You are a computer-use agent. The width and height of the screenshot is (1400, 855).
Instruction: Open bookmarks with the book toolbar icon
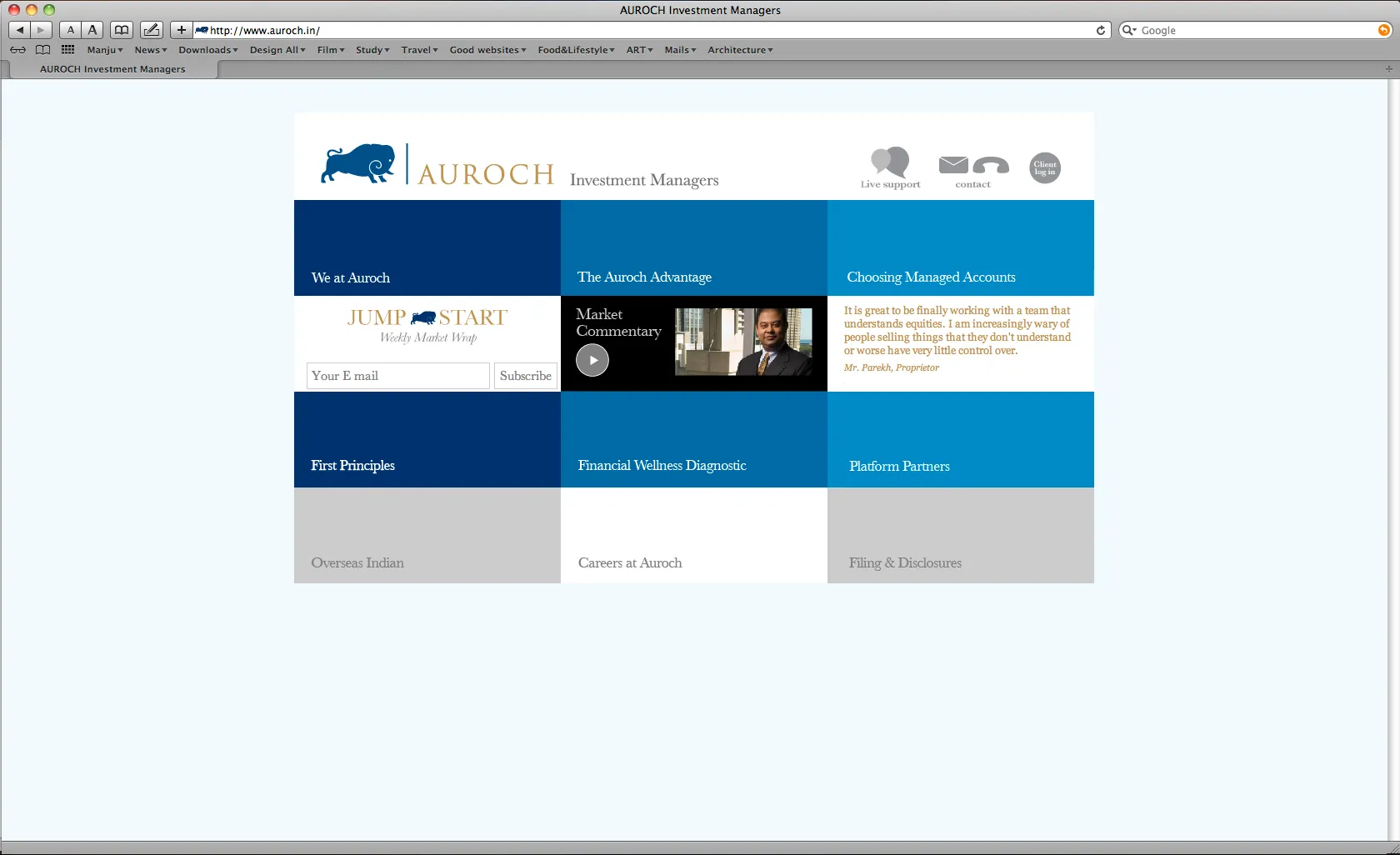tap(122, 30)
